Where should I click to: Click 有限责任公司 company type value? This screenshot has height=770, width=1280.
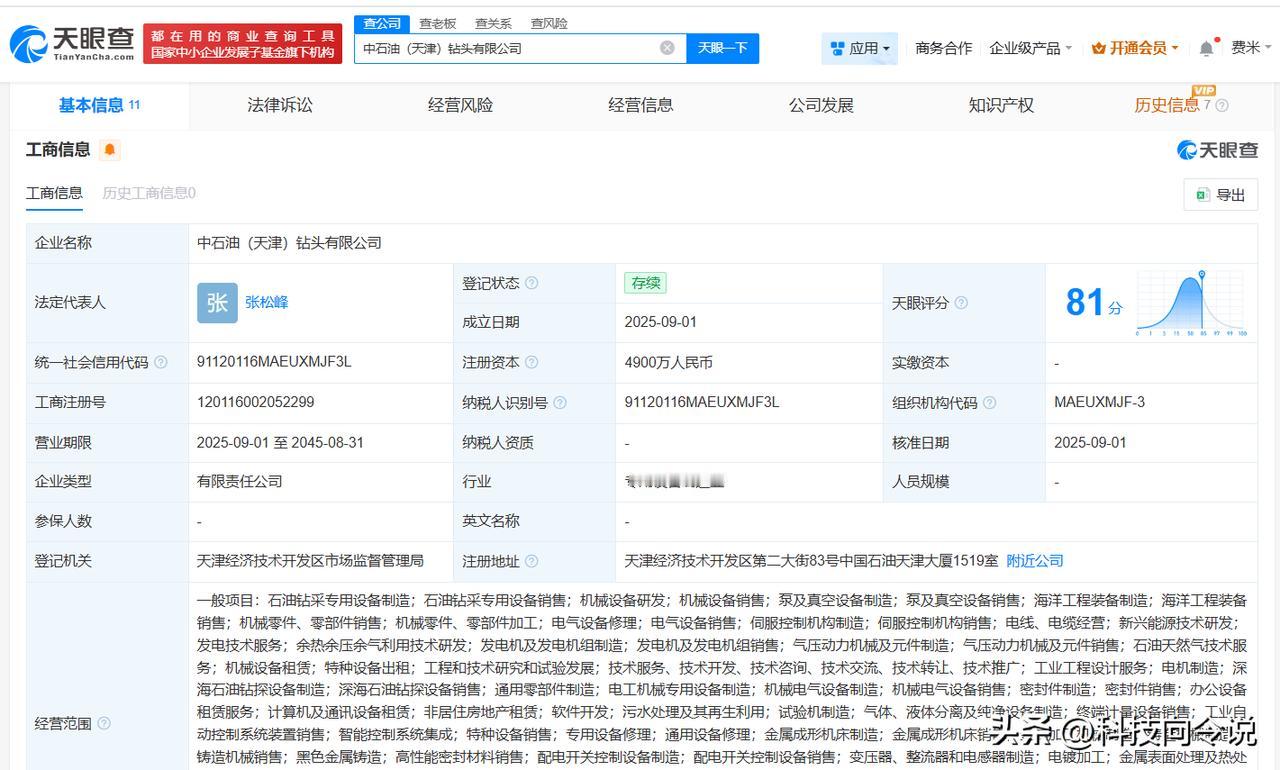(x=239, y=481)
